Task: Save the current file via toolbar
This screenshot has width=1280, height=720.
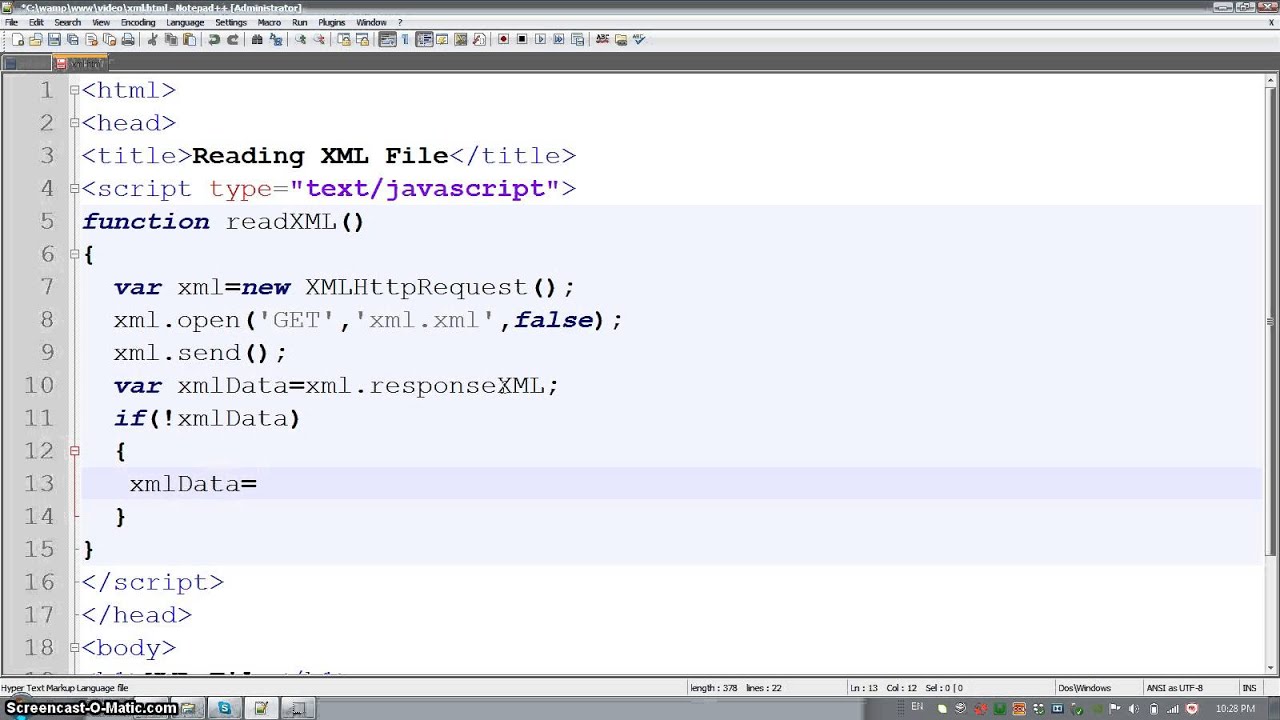Action: [54, 40]
